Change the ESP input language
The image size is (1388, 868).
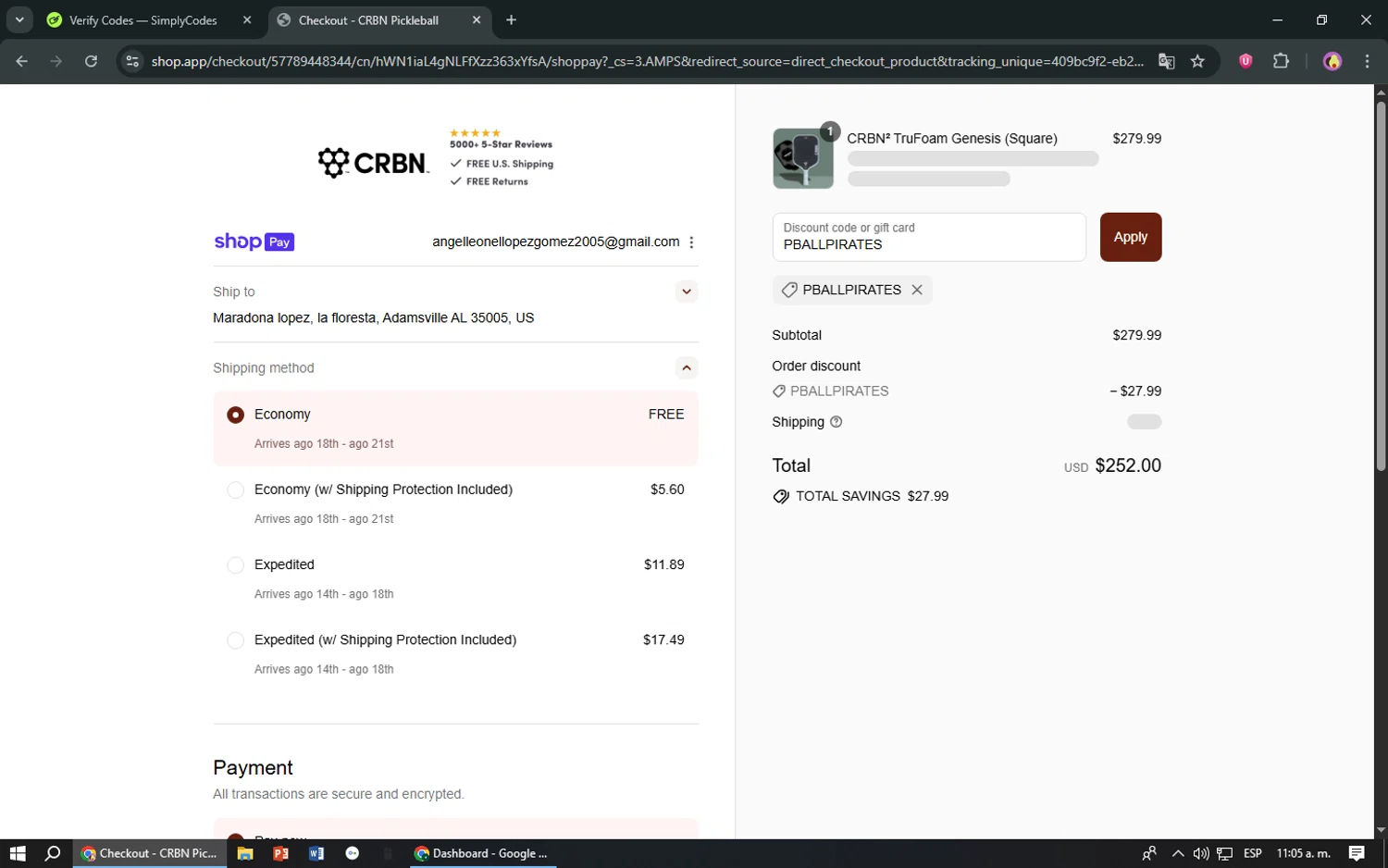tap(1253, 853)
